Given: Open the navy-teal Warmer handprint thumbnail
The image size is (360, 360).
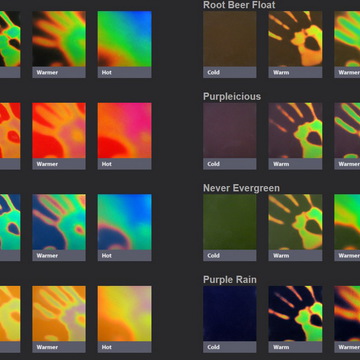Looking at the screenshot, I should [59, 222].
